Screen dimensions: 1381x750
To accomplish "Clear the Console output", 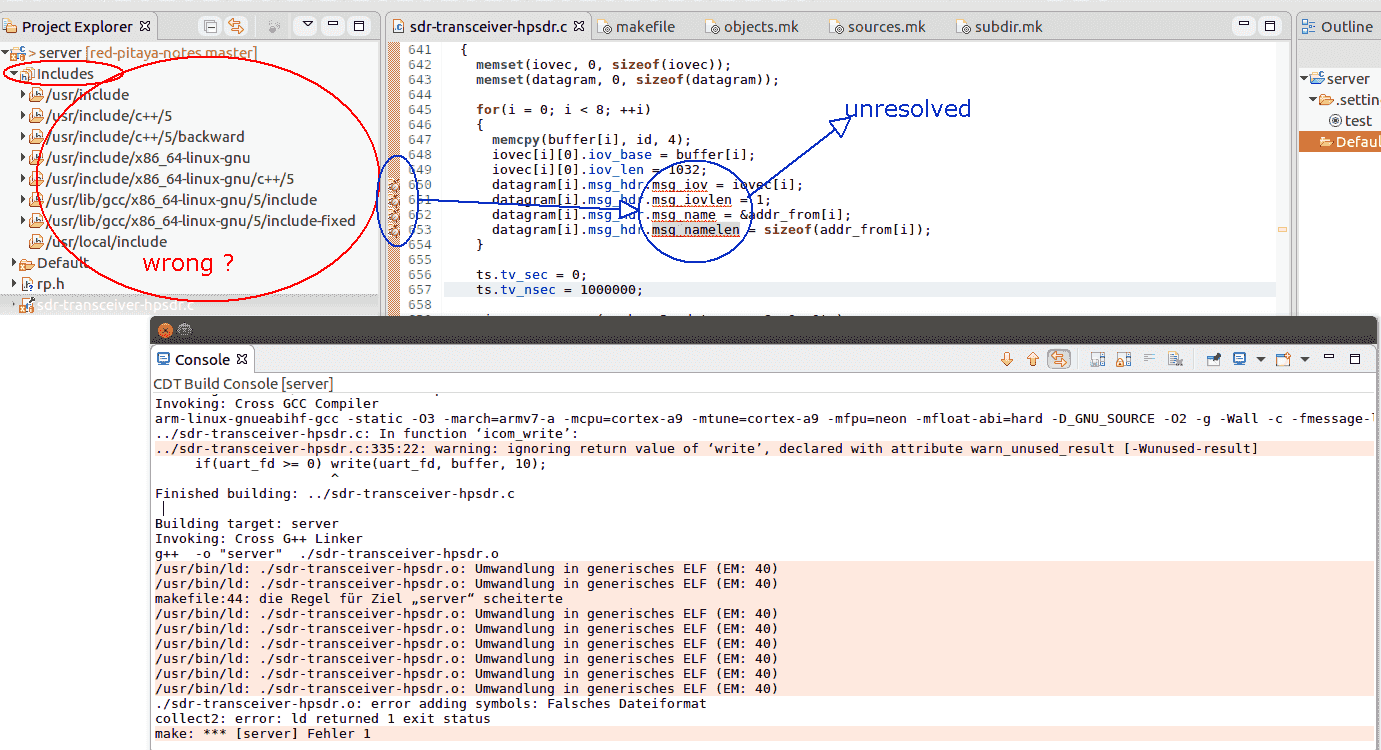I will [x=1175, y=359].
